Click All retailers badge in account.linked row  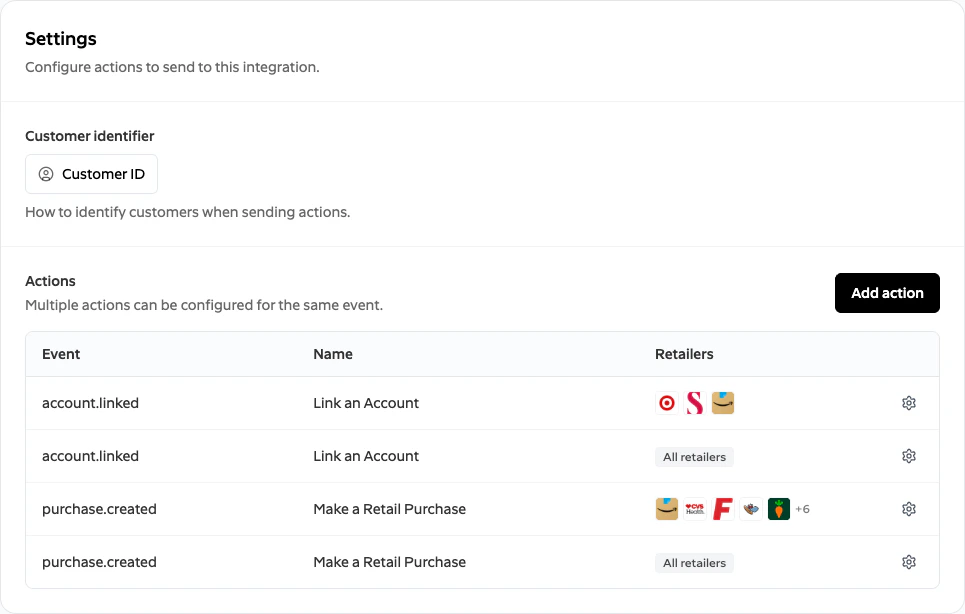[694, 457]
